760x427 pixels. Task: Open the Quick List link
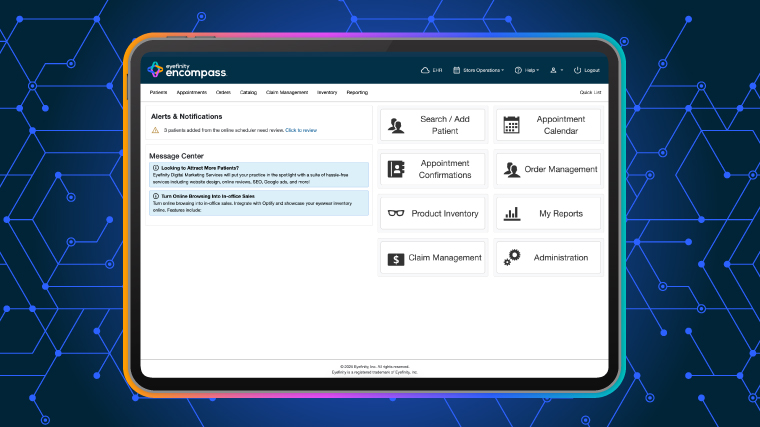click(590, 92)
